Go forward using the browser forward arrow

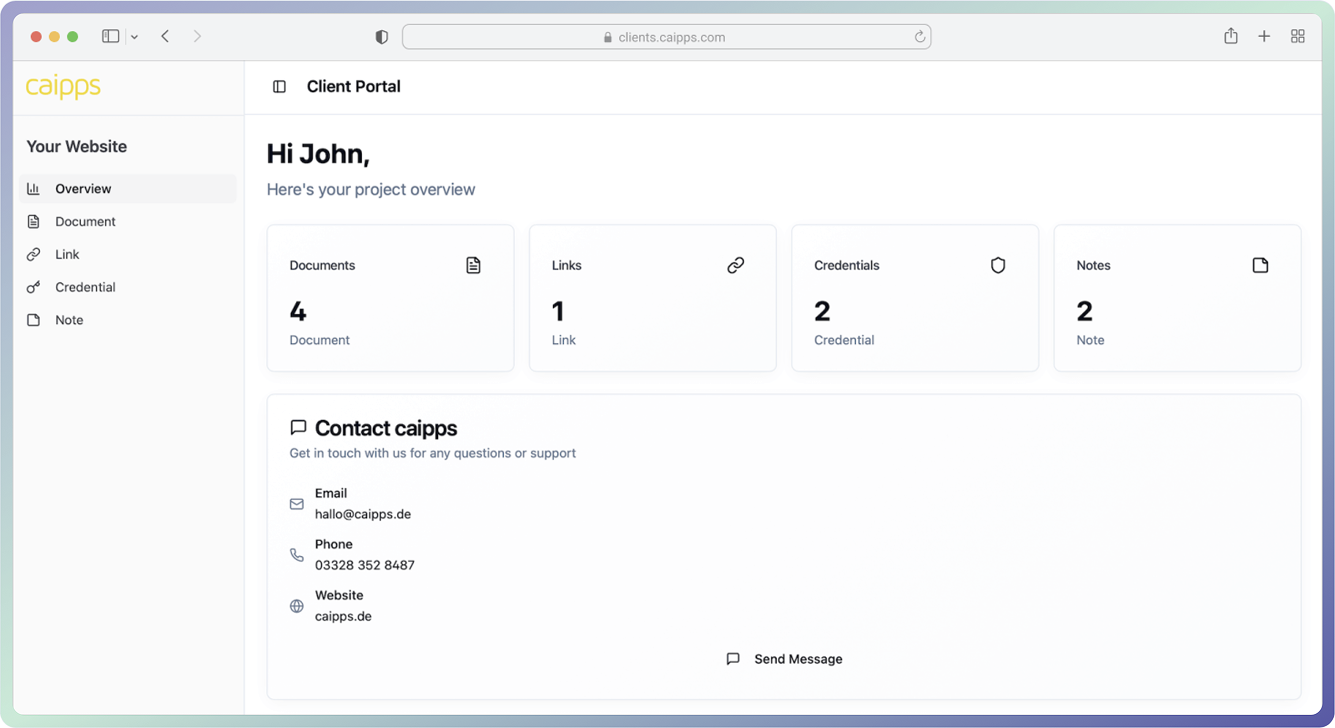[x=197, y=36]
